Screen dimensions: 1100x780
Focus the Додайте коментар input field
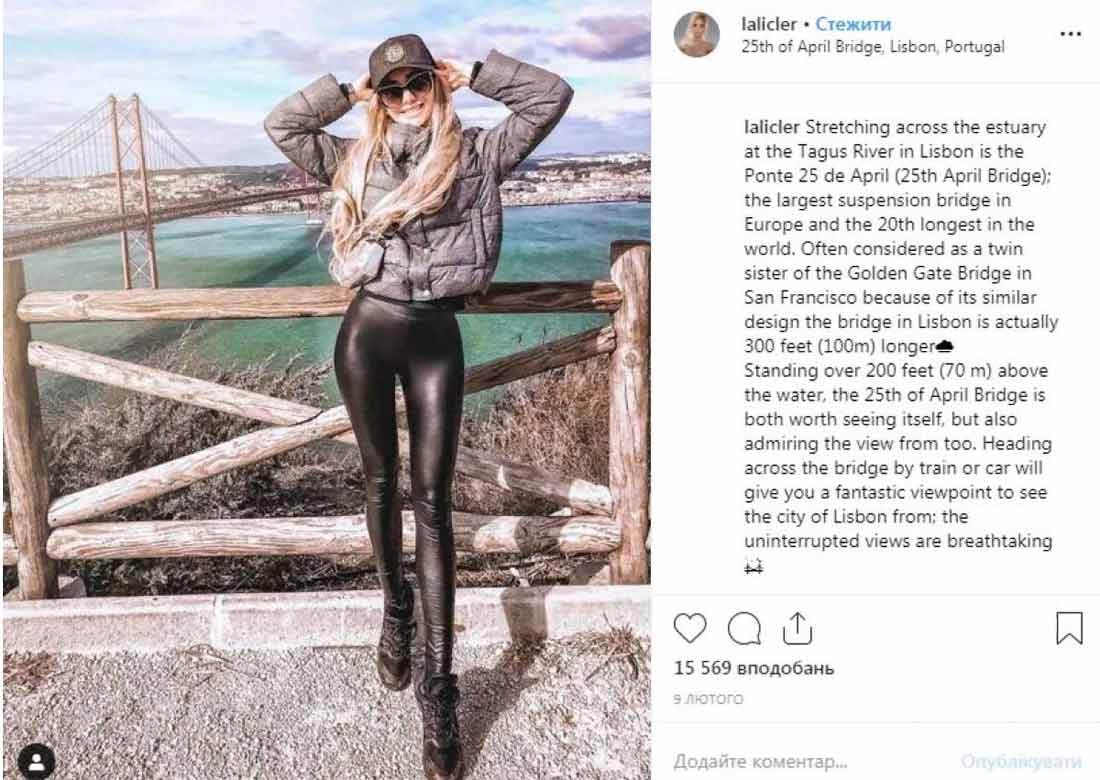[807, 761]
